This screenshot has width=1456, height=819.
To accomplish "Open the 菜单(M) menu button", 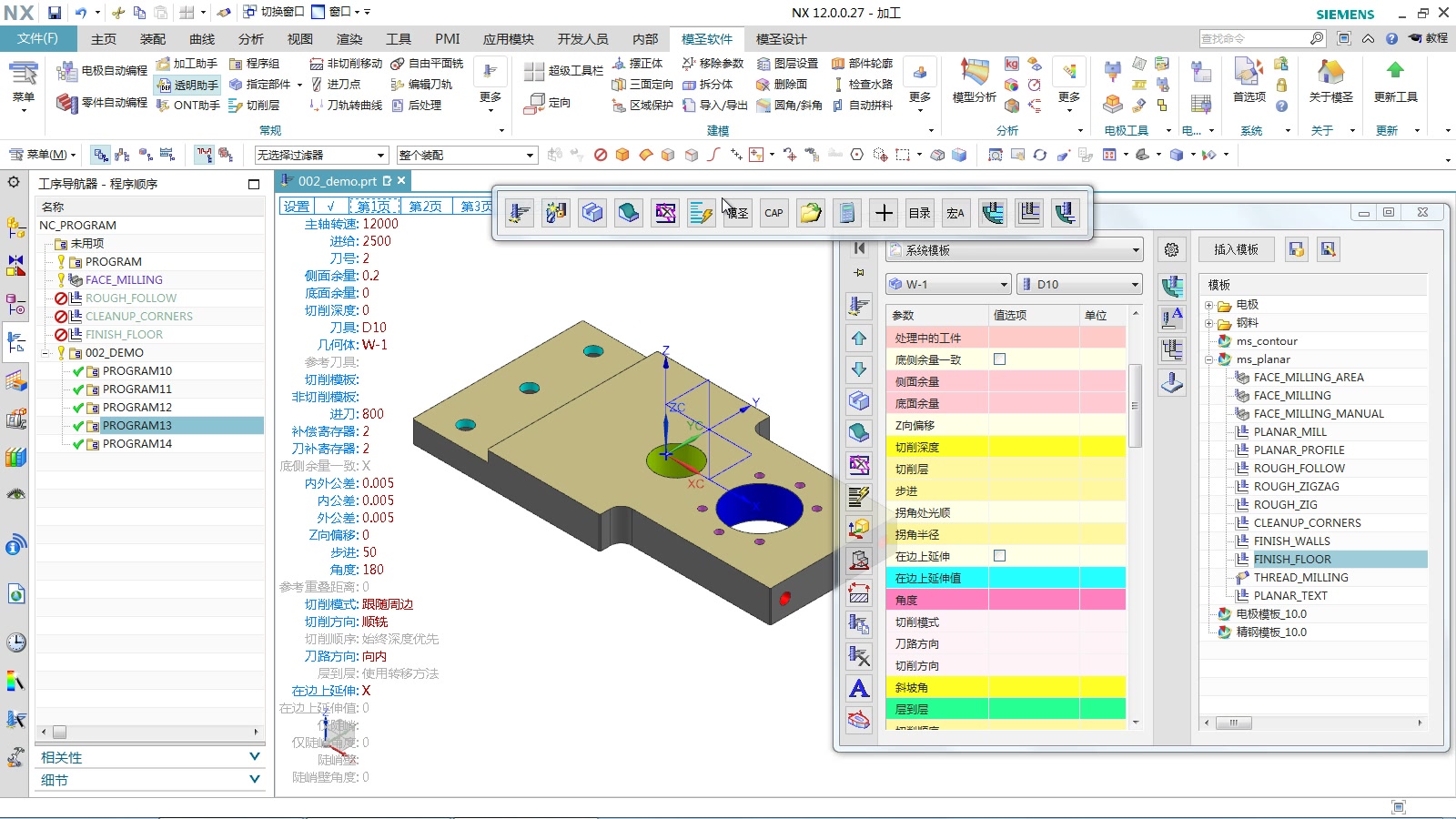I will (x=43, y=155).
